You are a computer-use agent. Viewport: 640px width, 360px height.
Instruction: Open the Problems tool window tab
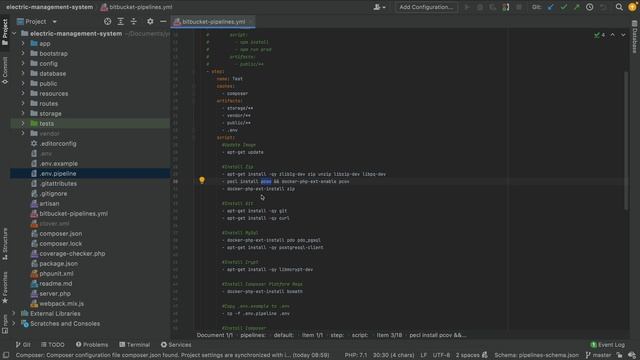click(92, 344)
